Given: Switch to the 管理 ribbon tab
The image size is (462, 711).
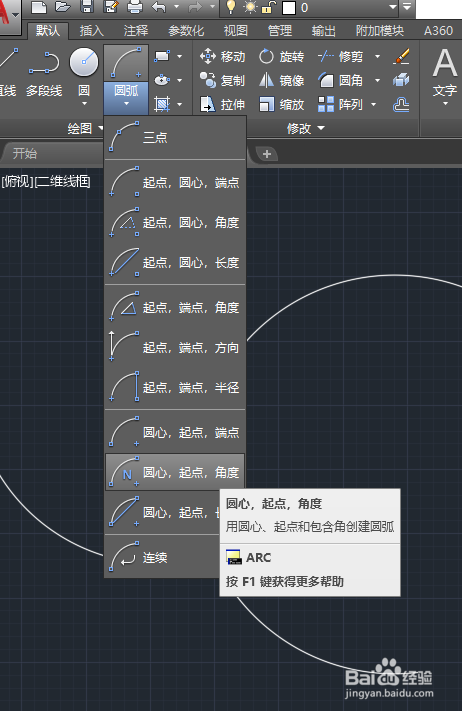Looking at the screenshot, I should [280, 30].
